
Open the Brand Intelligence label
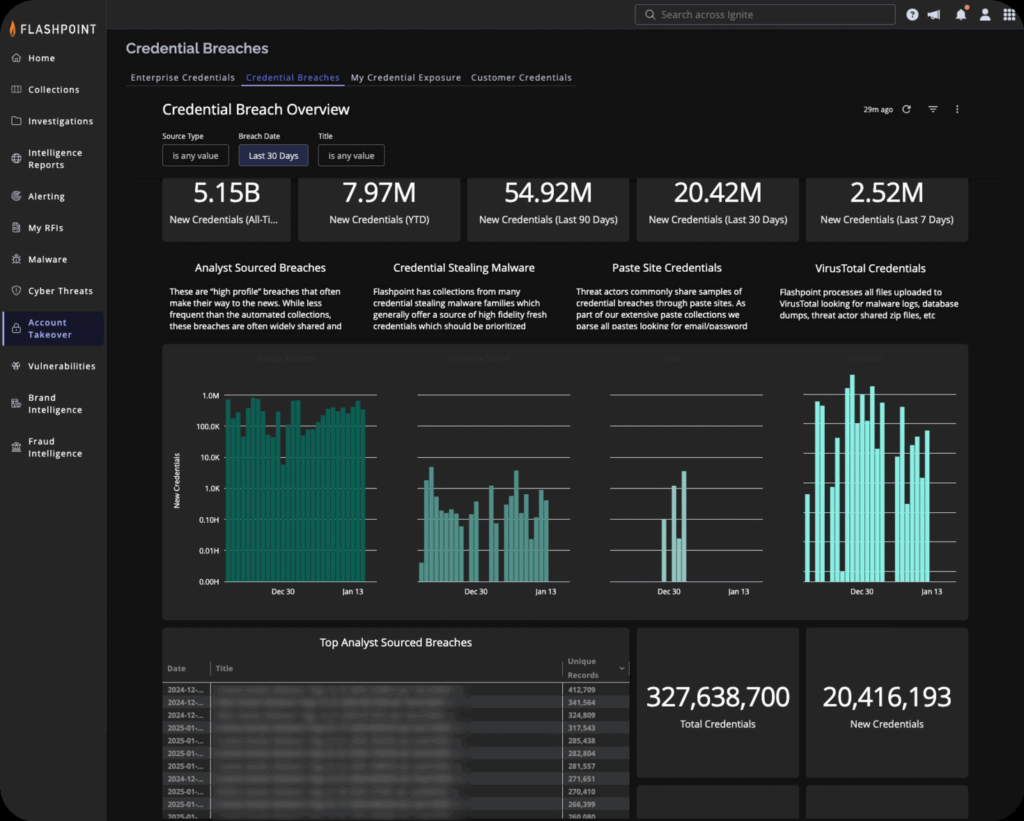55,404
